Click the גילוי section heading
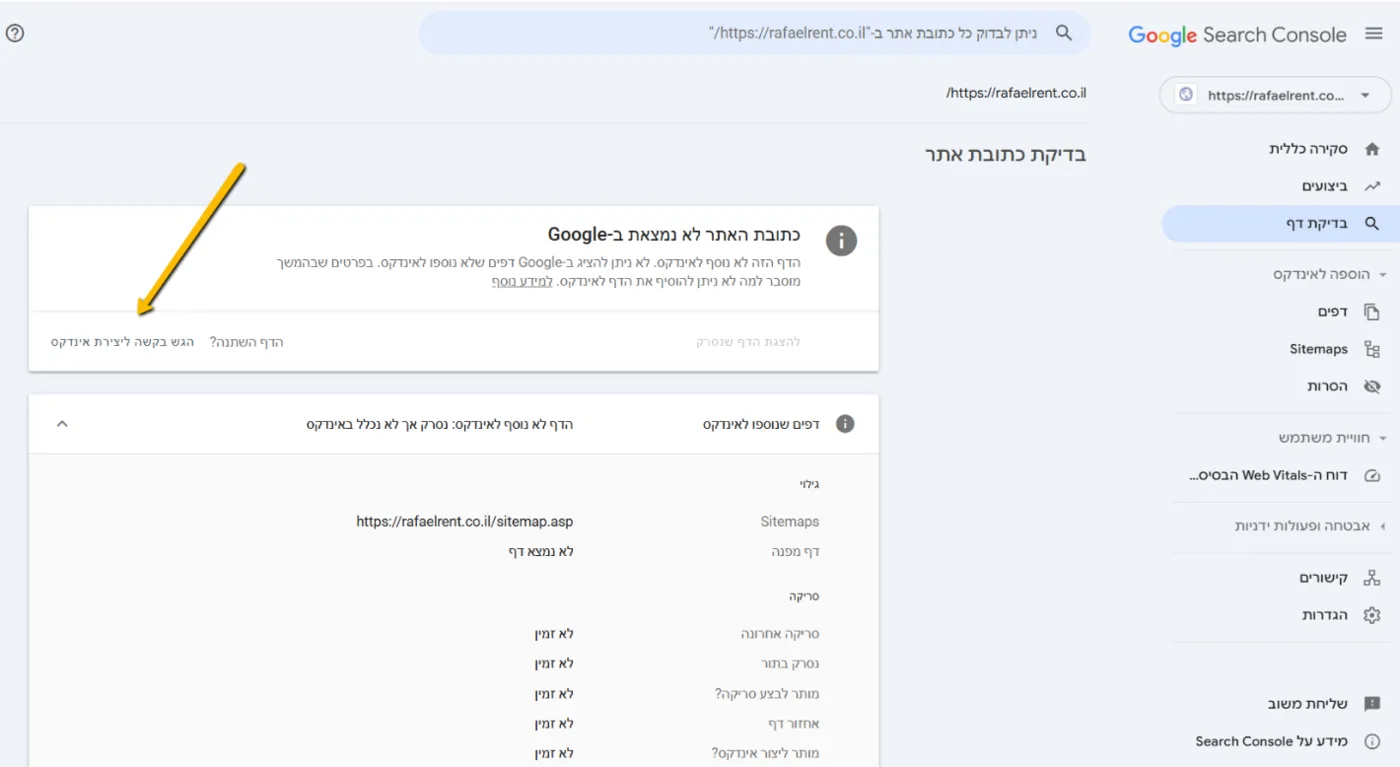This screenshot has height=767, width=1400. 809,484
